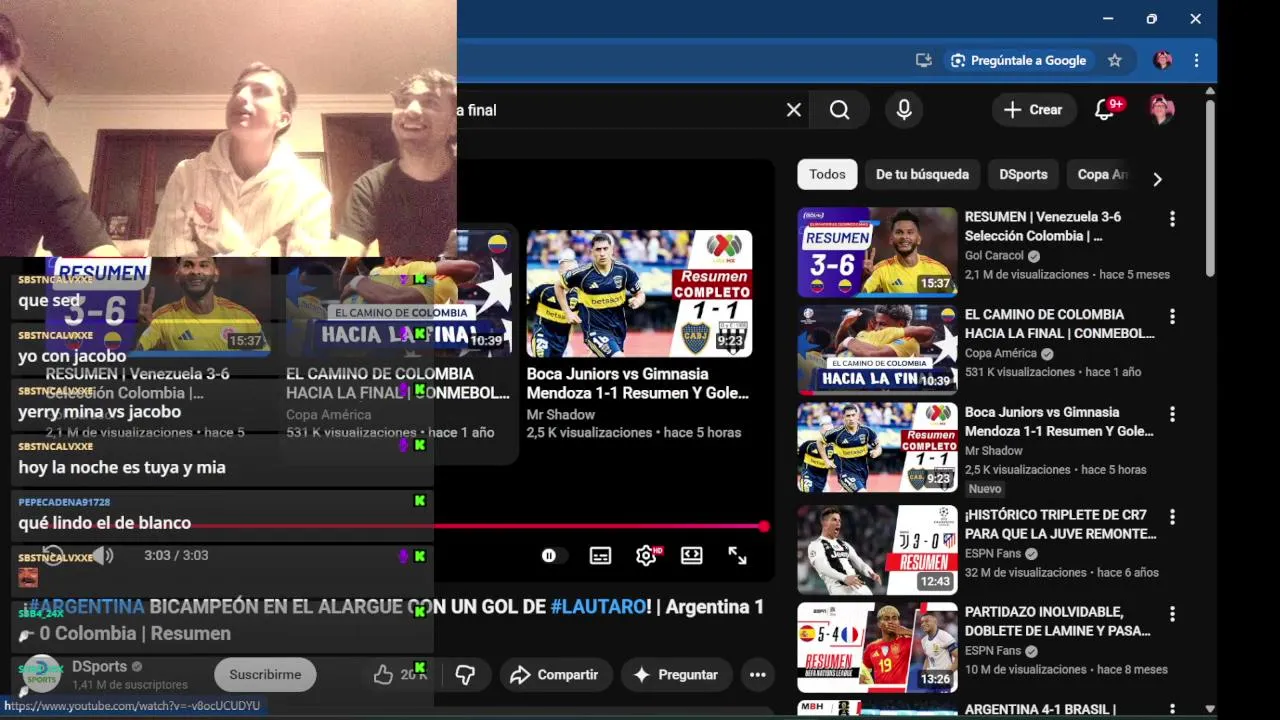Share video via Compartir button
The width and height of the screenshot is (1280, 720).
tap(558, 675)
